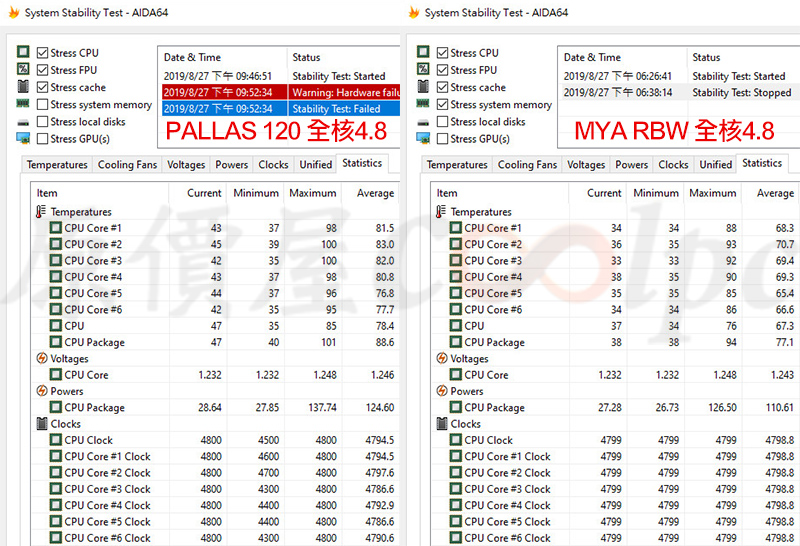
Task: Toggle Stress cache in right MYA RBW window
Action: [443, 87]
